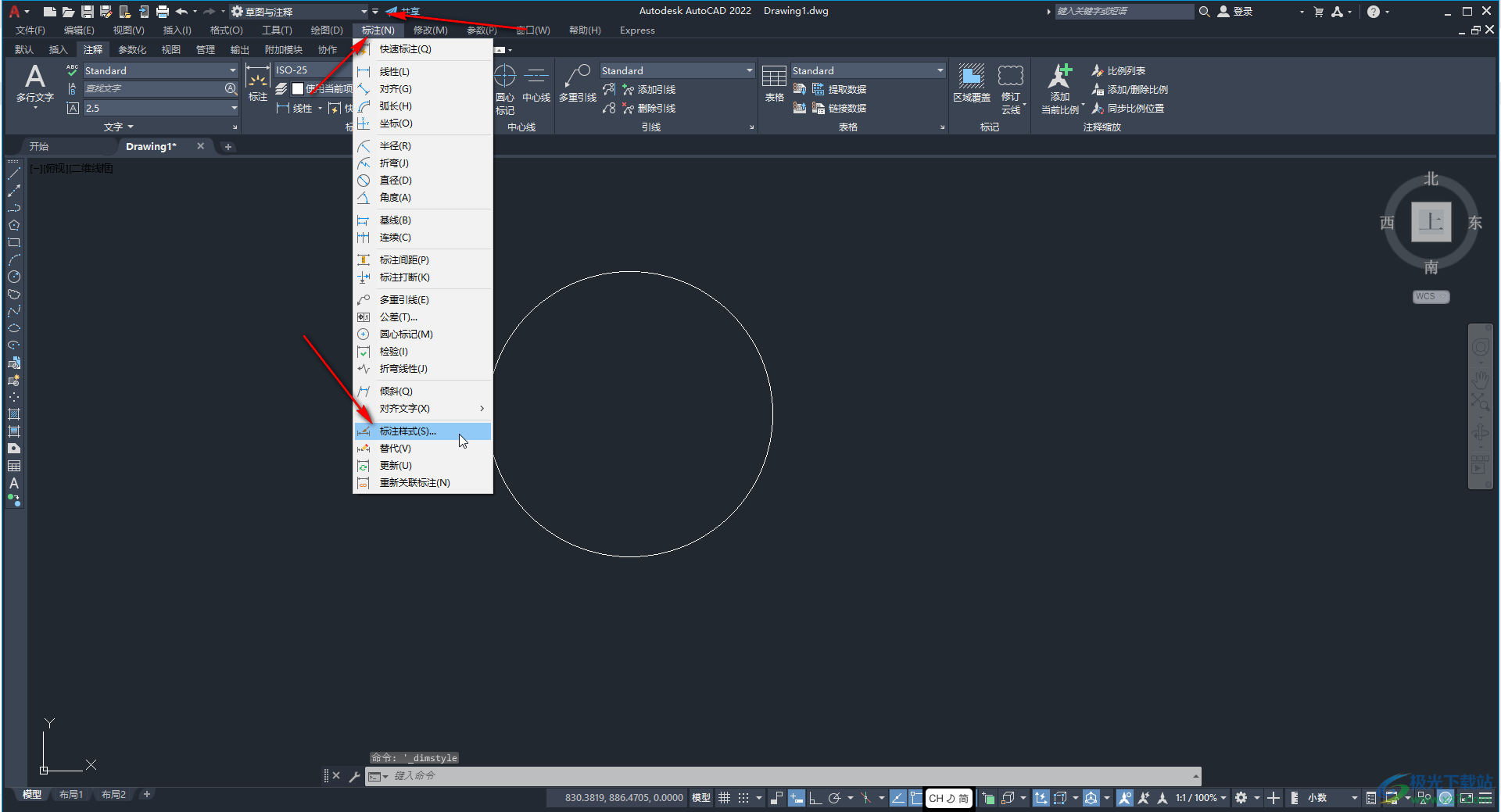Image resolution: width=1501 pixels, height=812 pixels.
Task: Click WCS label under the view cube
Action: click(1431, 297)
